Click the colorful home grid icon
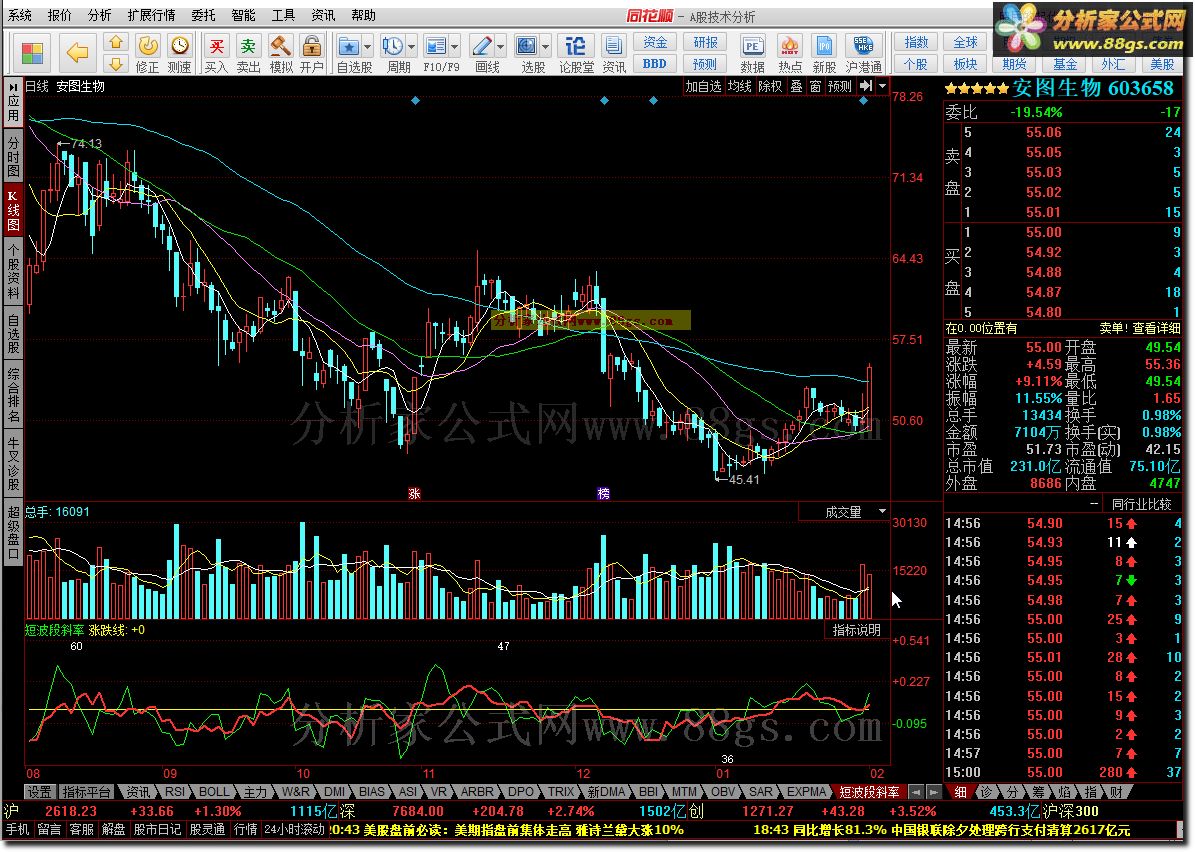 click(x=32, y=53)
